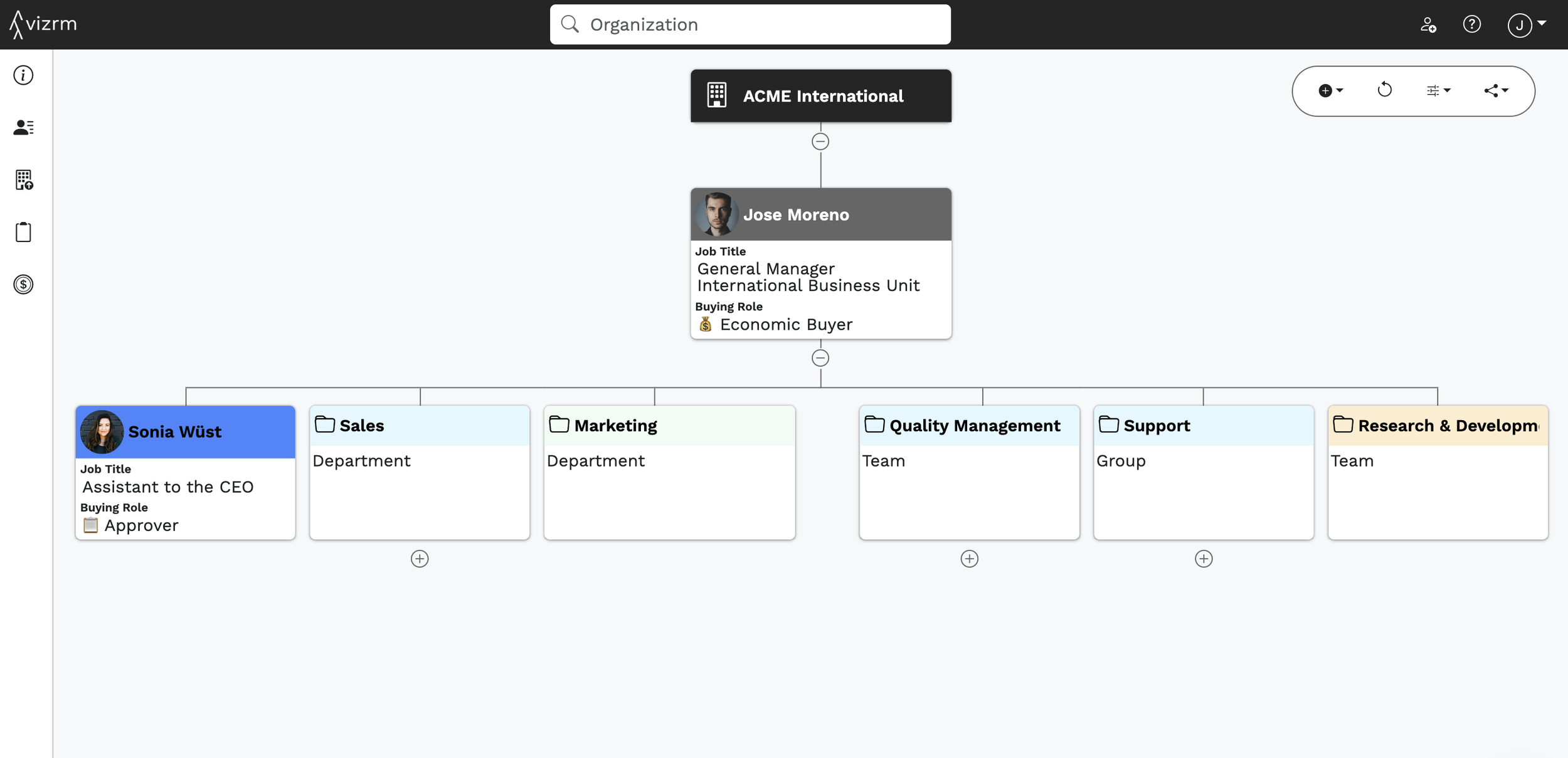Open the clipboard icon in the sidebar
This screenshot has width=1568, height=758.
click(23, 232)
